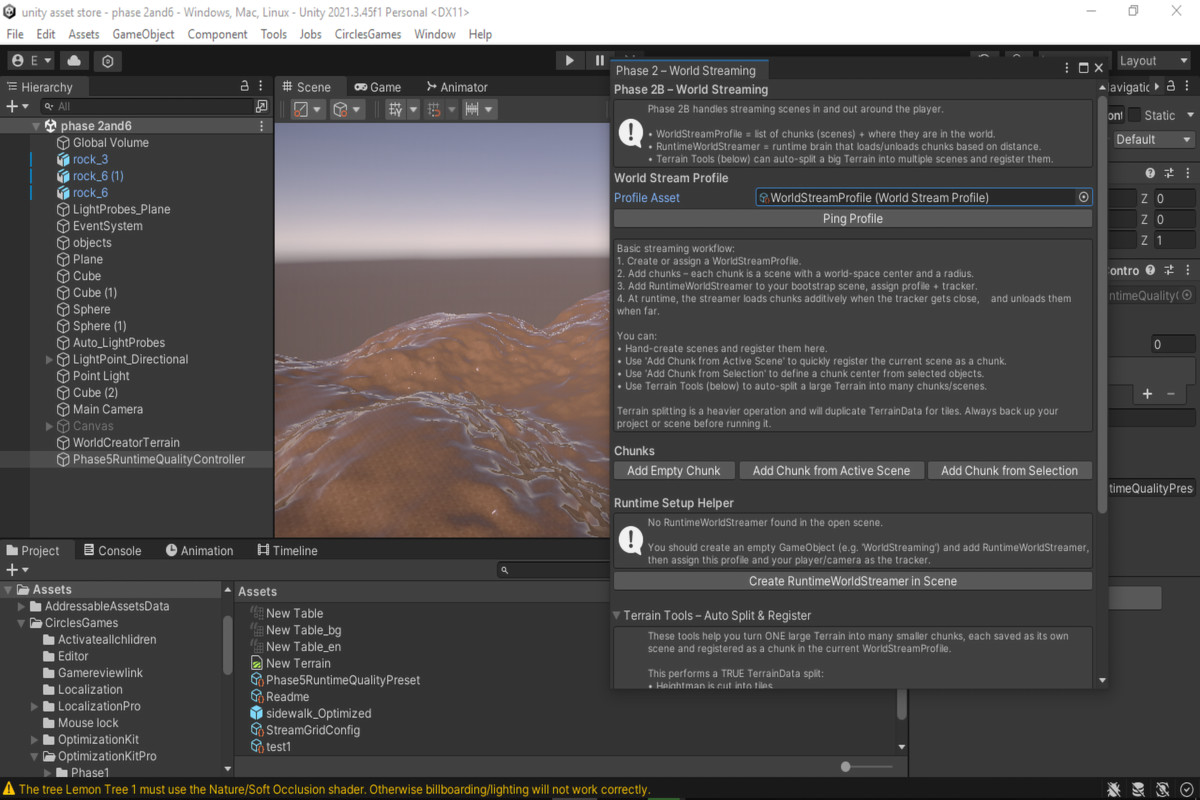Screen dimensions: 1200x800
Task: Select WorldCreatorTerrain in the Hierarchy
Action: tap(126, 442)
